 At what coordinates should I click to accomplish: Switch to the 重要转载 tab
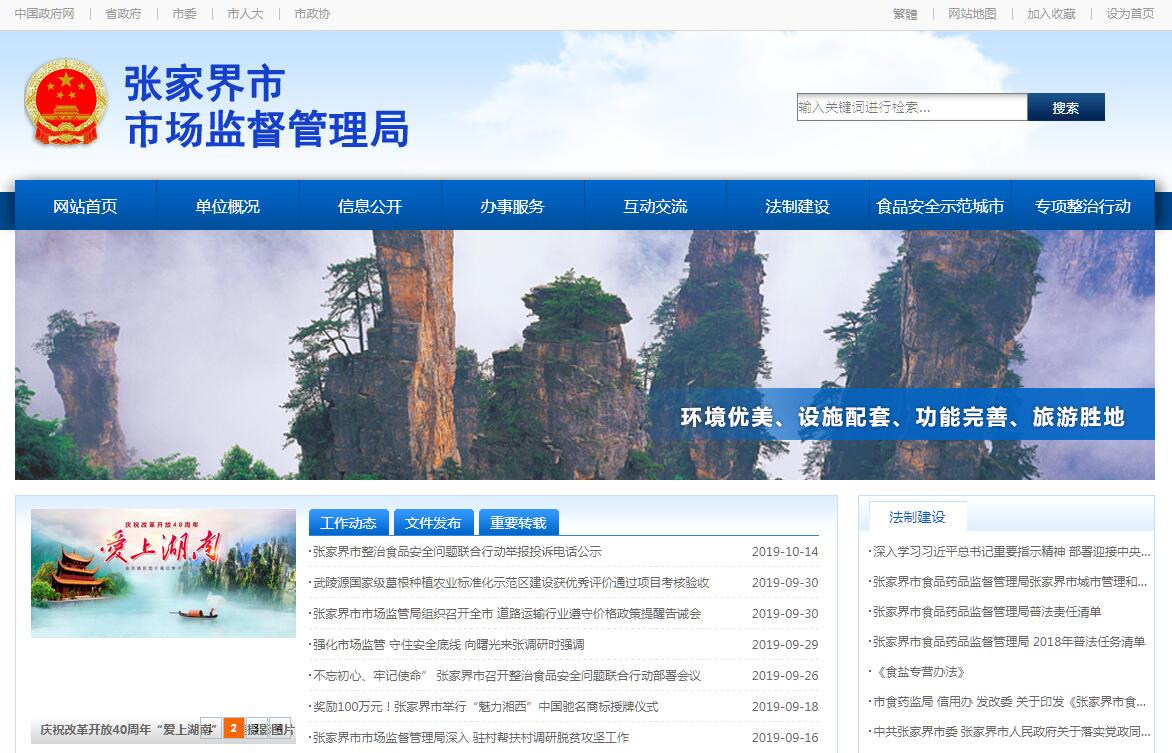[518, 523]
